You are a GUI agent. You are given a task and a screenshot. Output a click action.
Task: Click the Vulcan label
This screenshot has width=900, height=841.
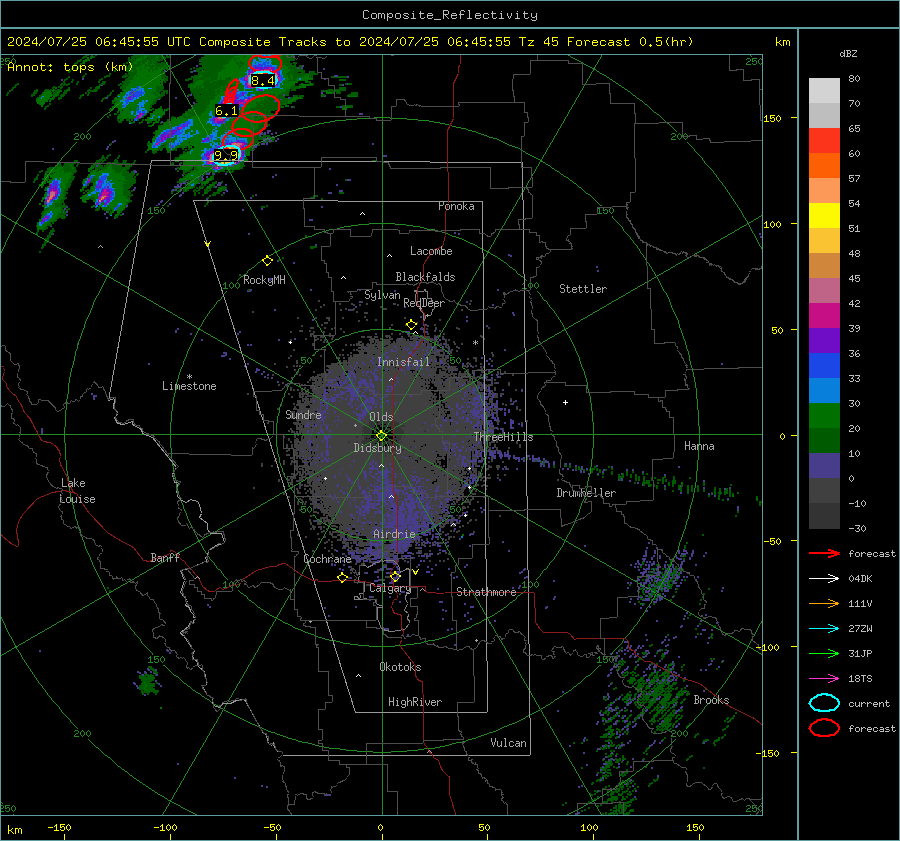pyautogui.click(x=508, y=743)
